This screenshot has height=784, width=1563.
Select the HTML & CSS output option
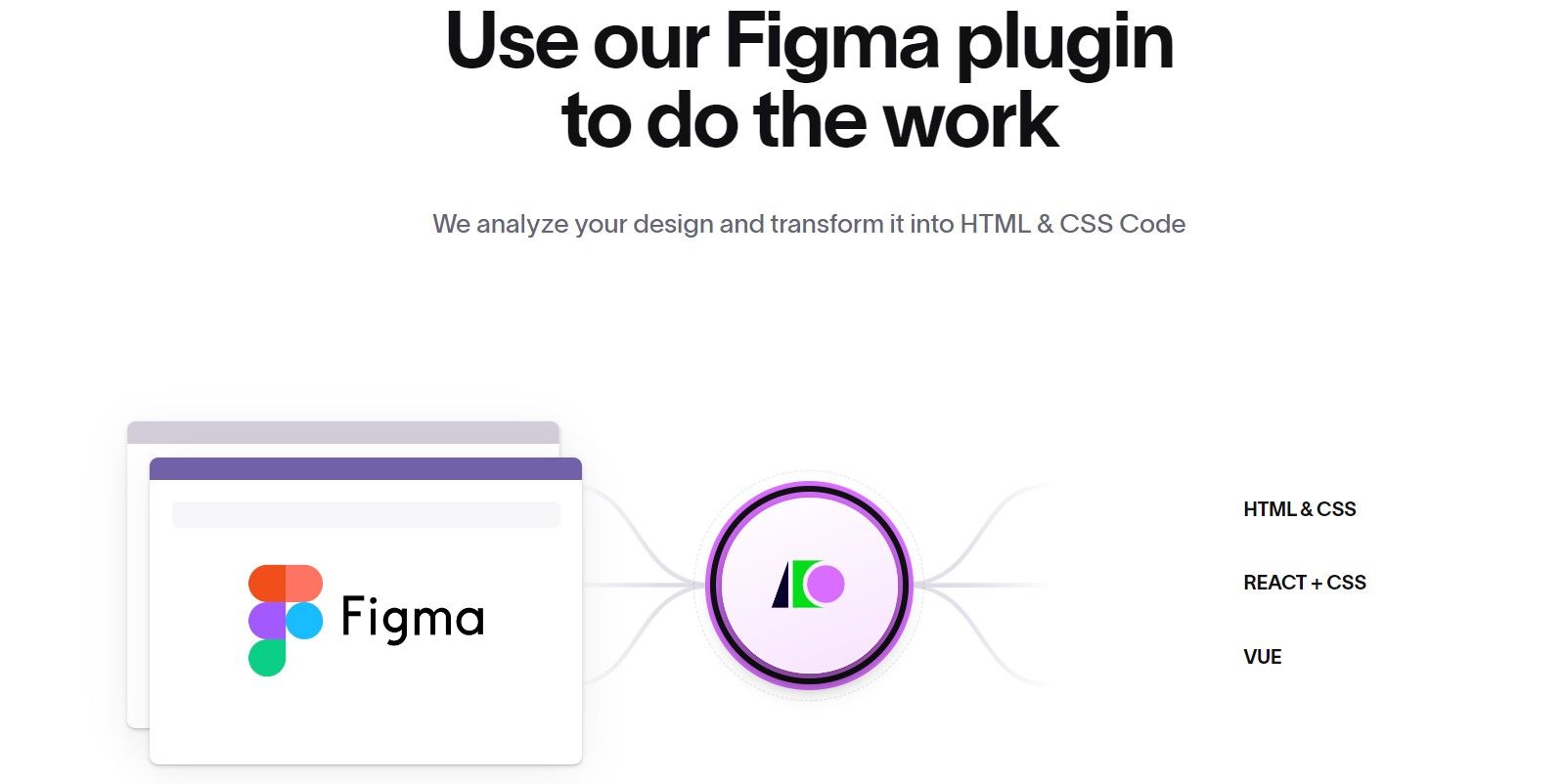(x=1299, y=509)
